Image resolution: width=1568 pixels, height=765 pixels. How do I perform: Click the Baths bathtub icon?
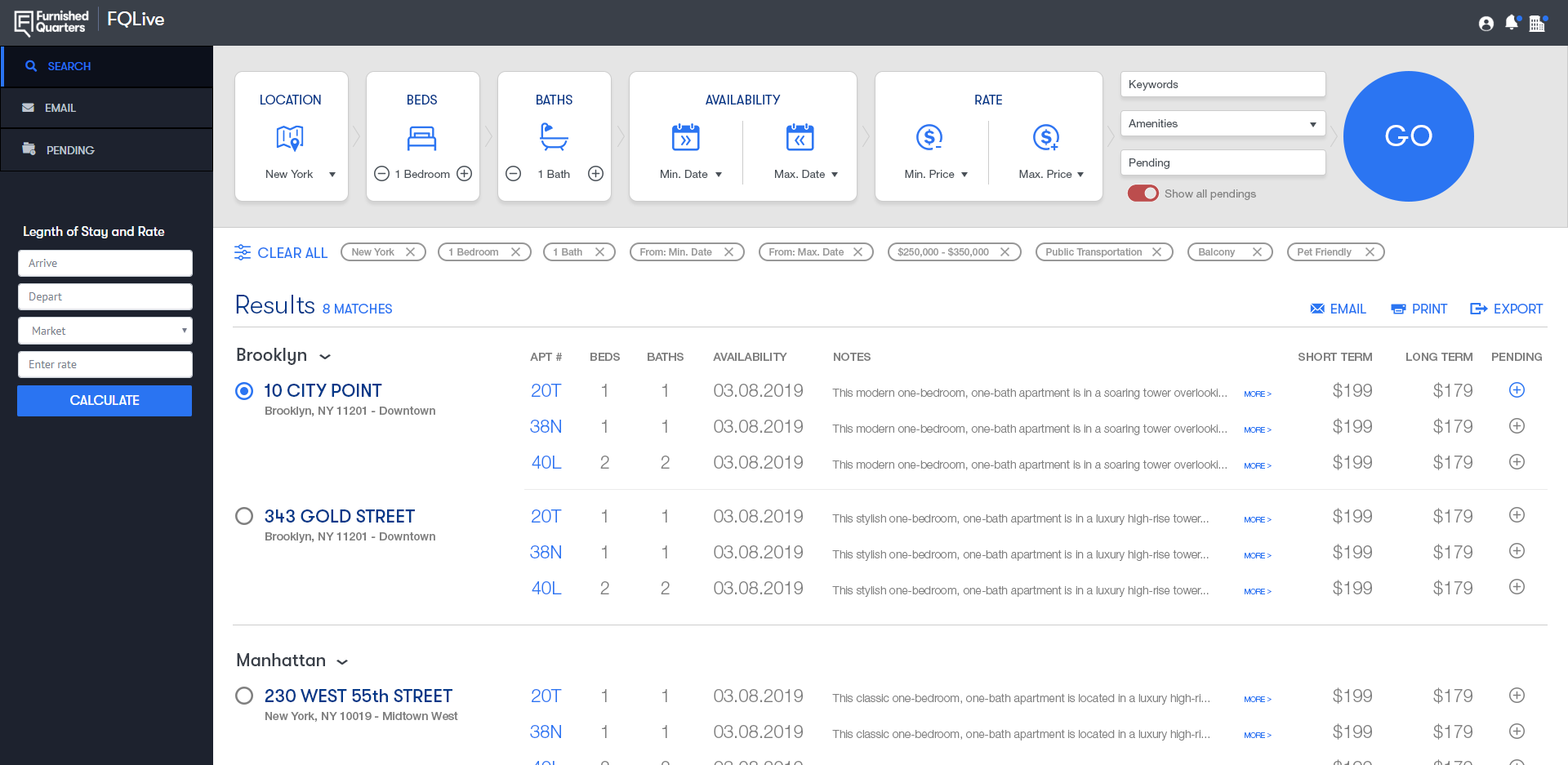[x=554, y=137]
